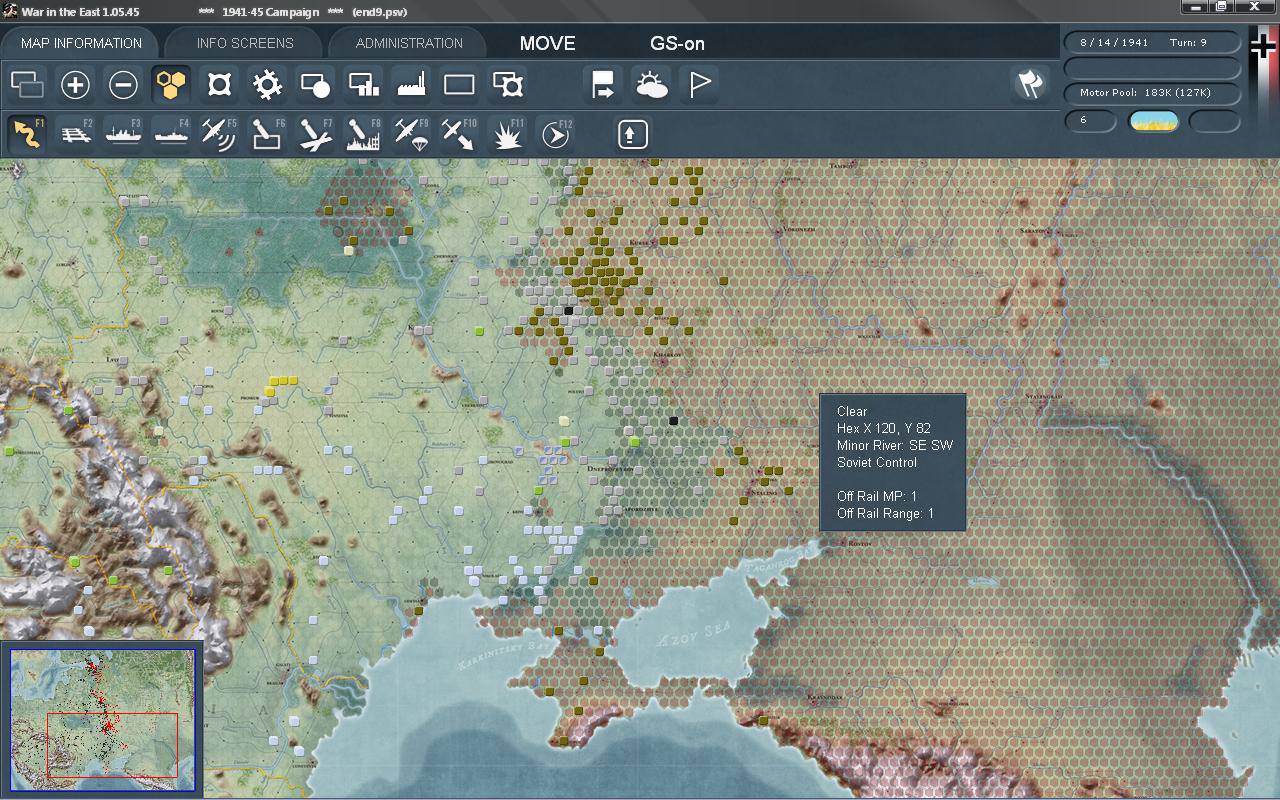The height and width of the screenshot is (800, 1280).
Task: Toggle unit counters with the stacked rectangles icon
Action: point(27,85)
